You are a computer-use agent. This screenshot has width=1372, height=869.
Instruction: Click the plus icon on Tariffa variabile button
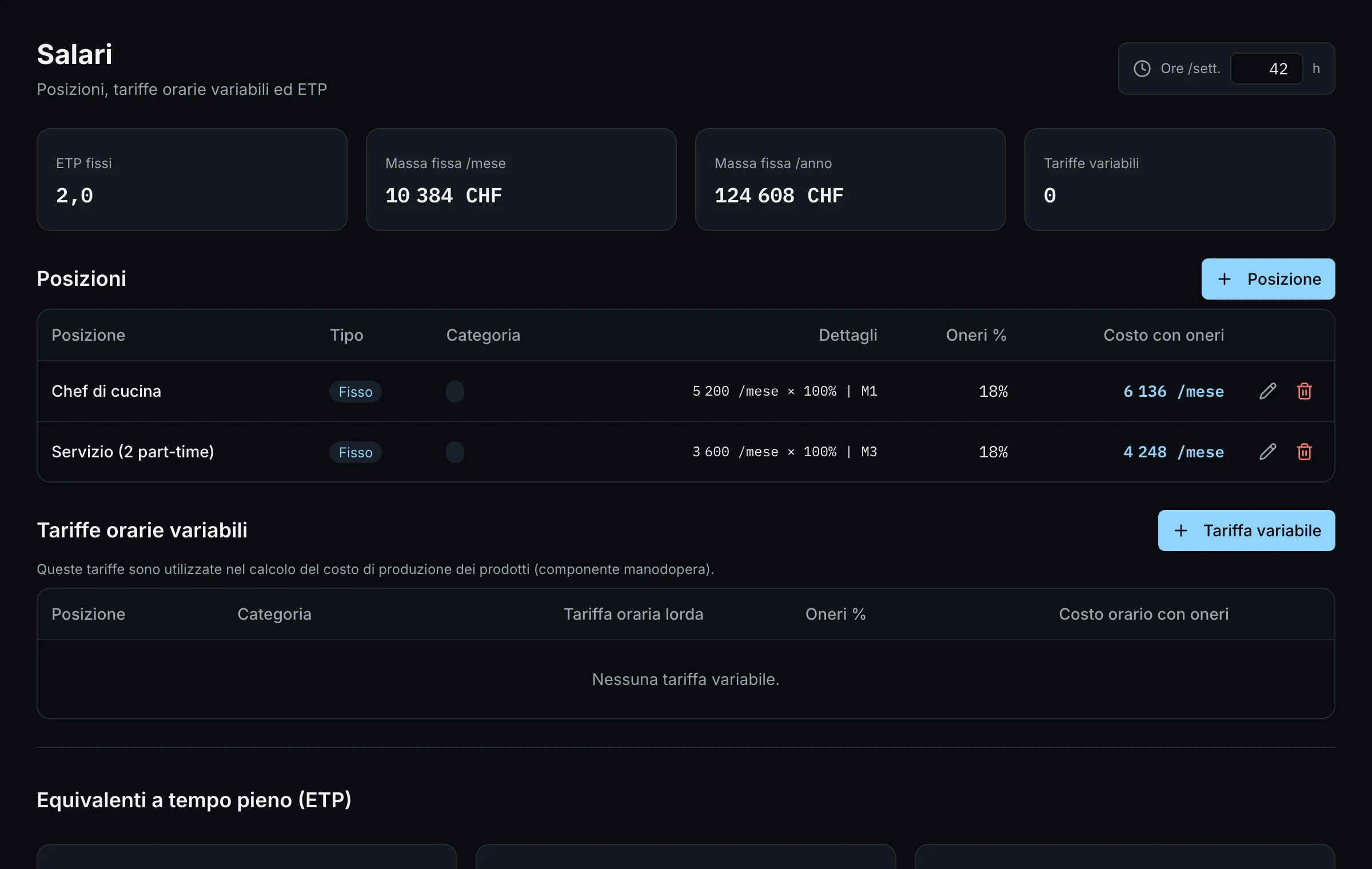(1180, 531)
